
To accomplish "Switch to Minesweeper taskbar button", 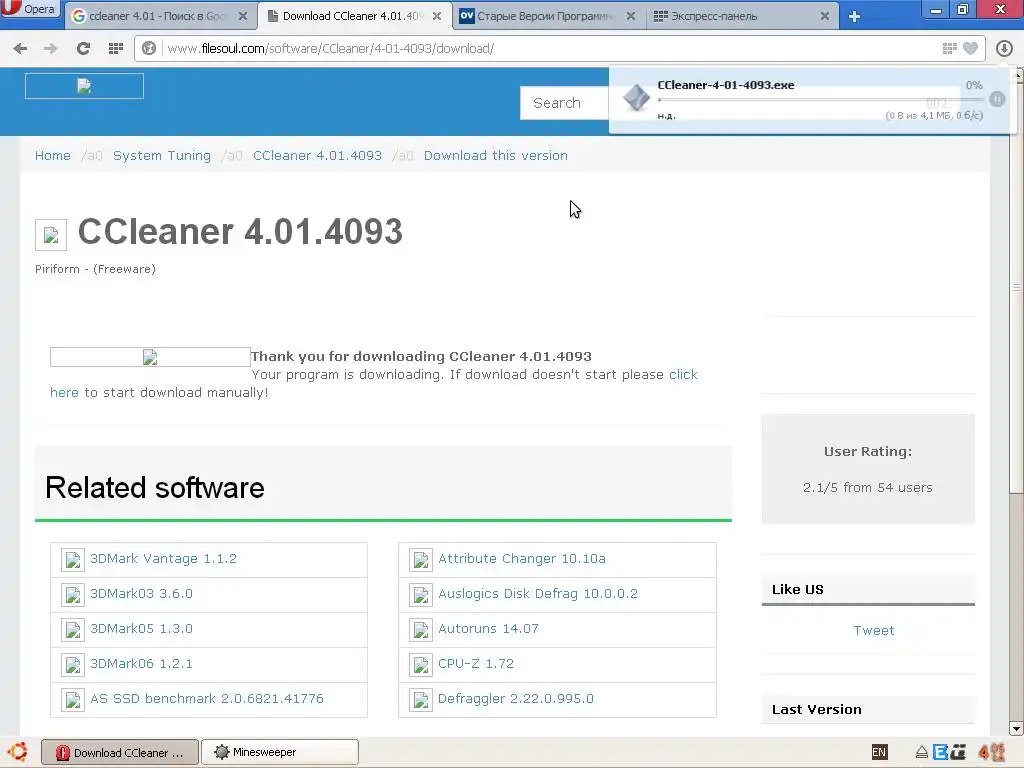I will point(280,752).
